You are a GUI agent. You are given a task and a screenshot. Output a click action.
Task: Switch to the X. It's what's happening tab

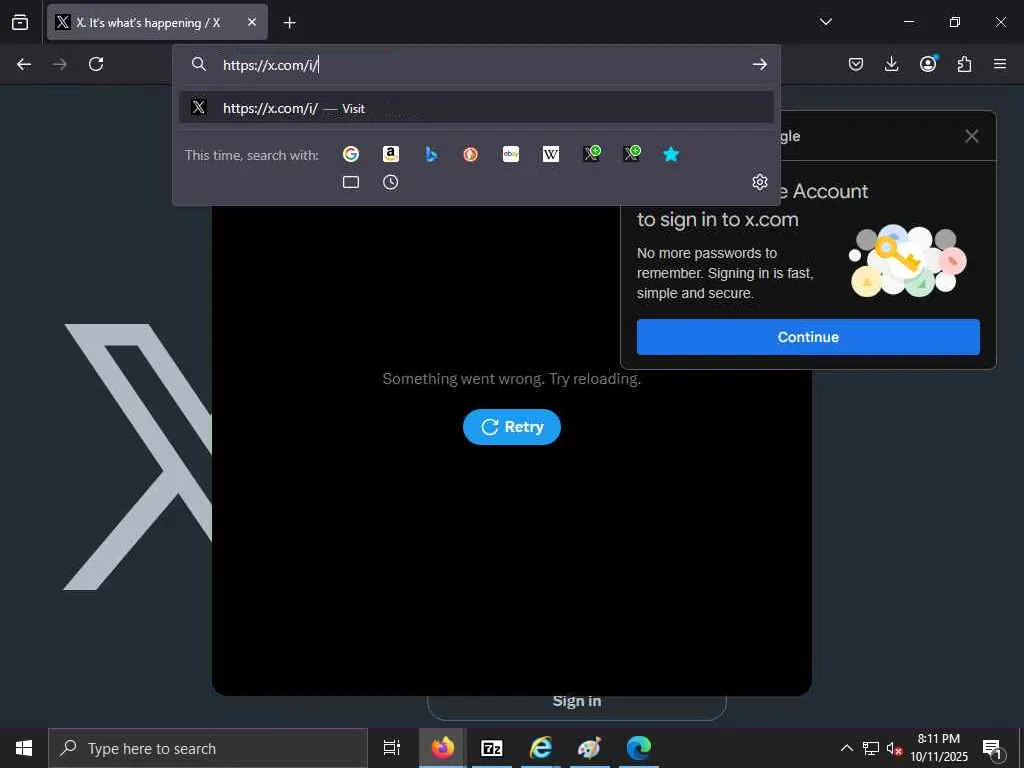click(x=157, y=22)
